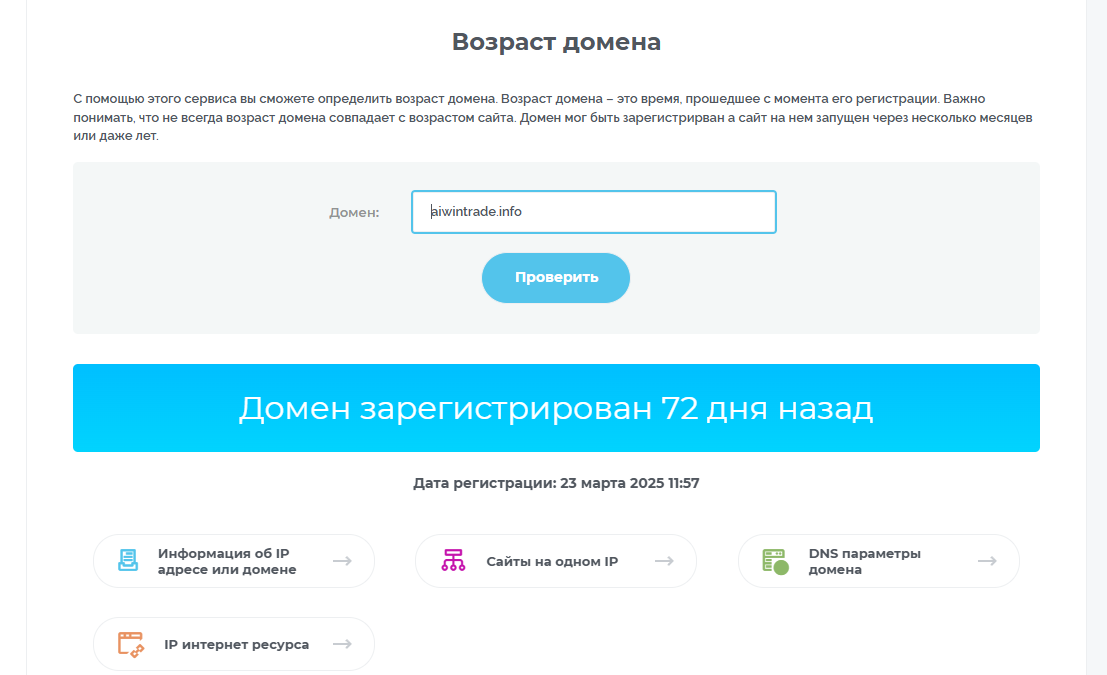This screenshot has width=1107, height=675.
Task: Click the domain input field with aiwintrade.info
Action: pyautogui.click(x=594, y=212)
